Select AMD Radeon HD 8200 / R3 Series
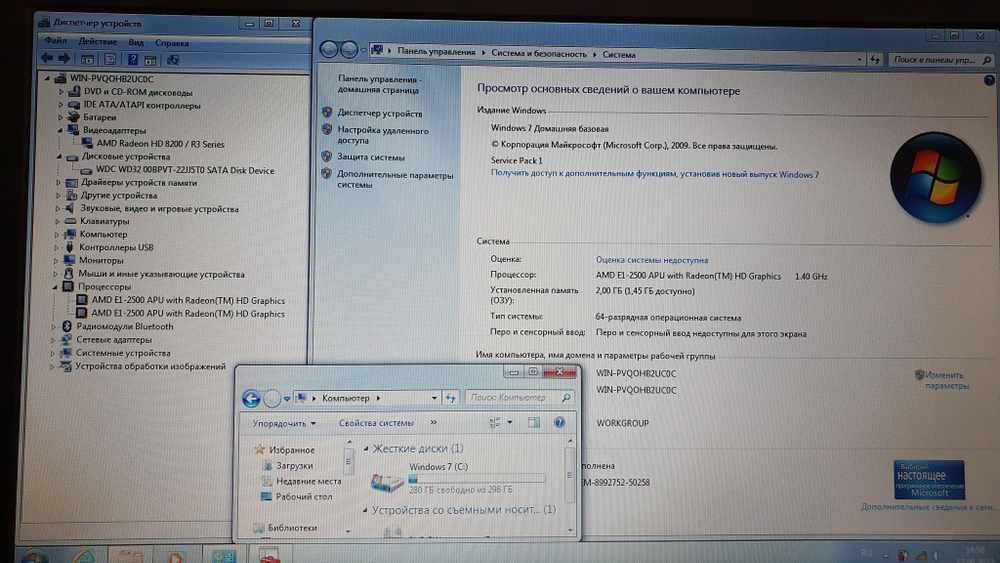 [x=160, y=144]
